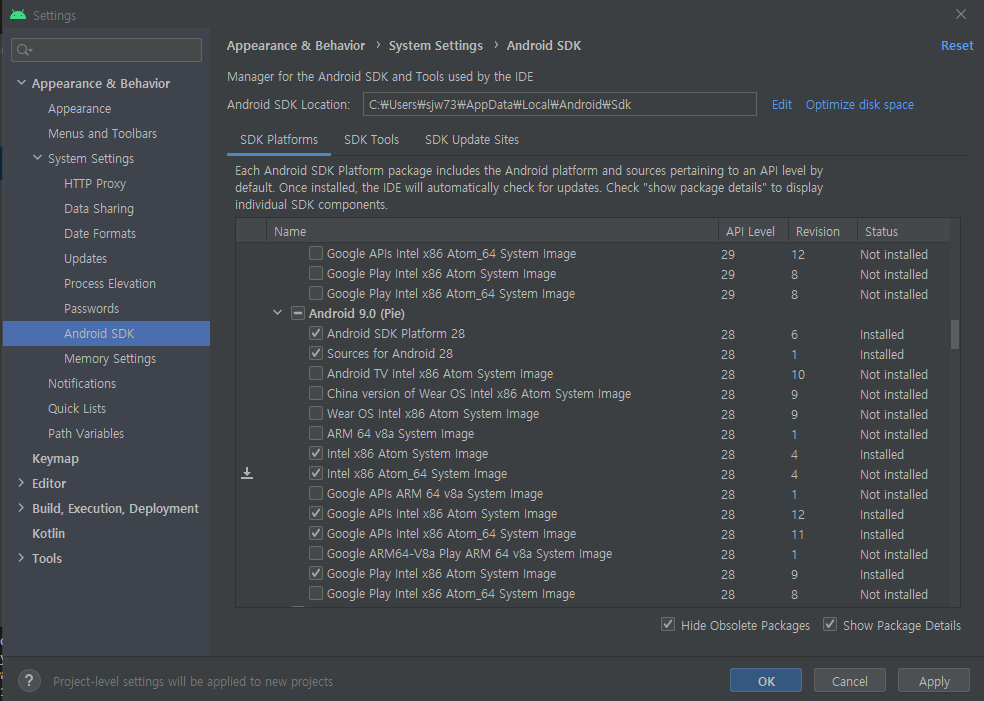Click Optimize disk space link
984x701 pixels.
pos(860,104)
